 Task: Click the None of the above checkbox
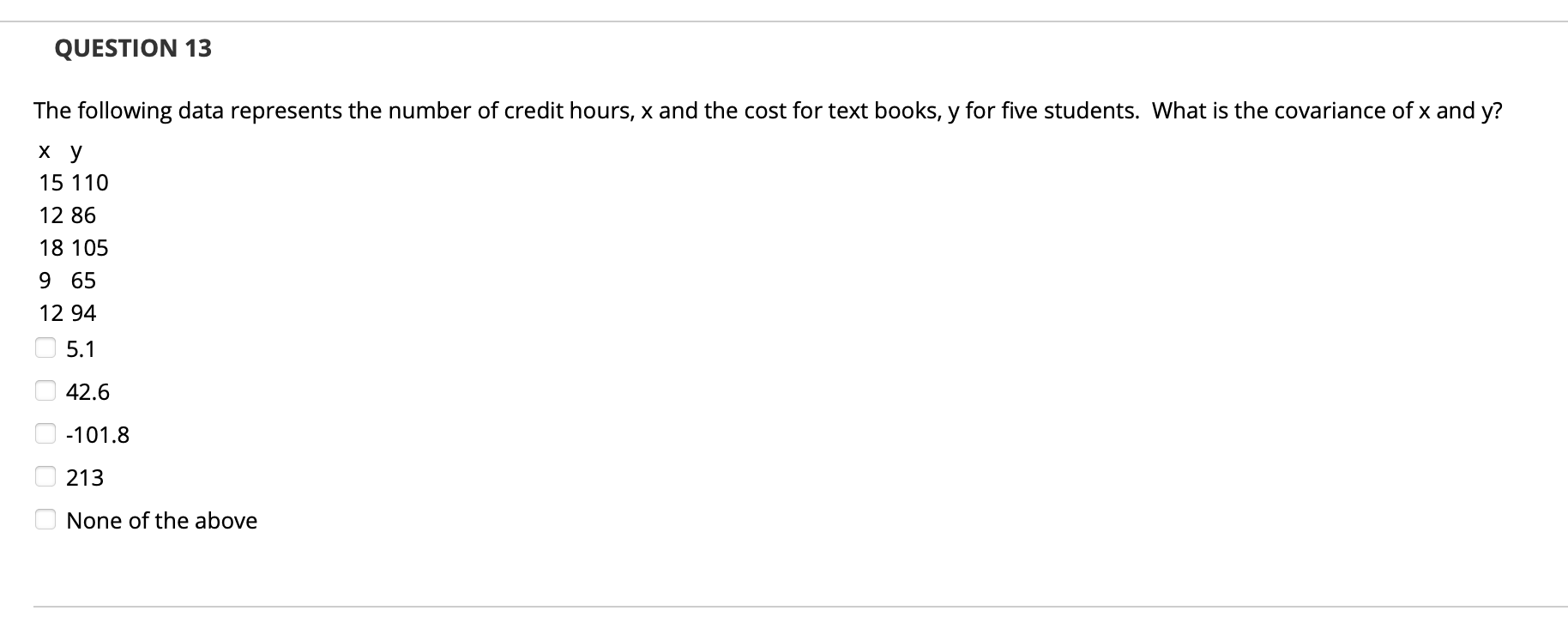45,517
